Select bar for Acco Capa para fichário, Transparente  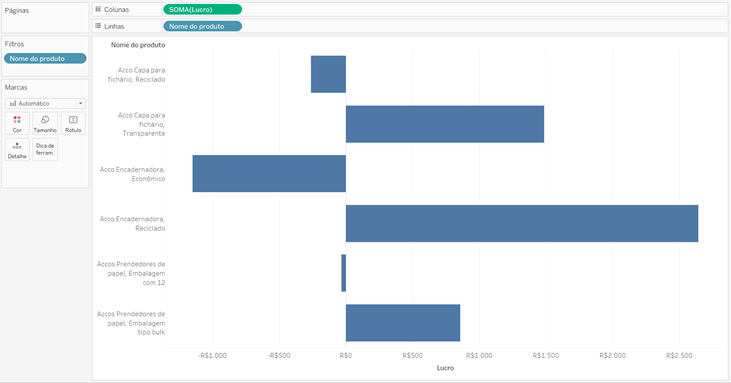pos(445,124)
